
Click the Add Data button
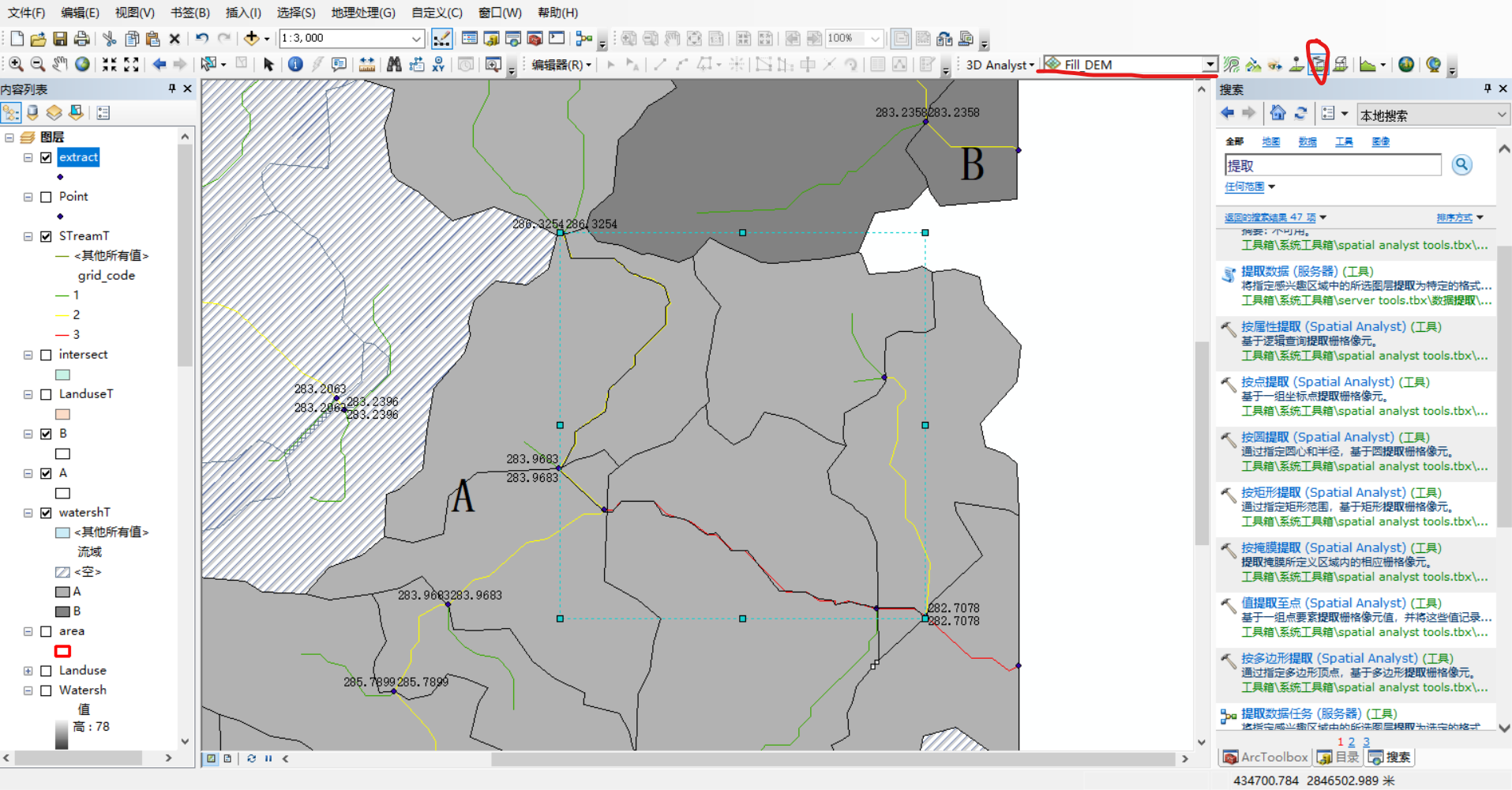251,38
